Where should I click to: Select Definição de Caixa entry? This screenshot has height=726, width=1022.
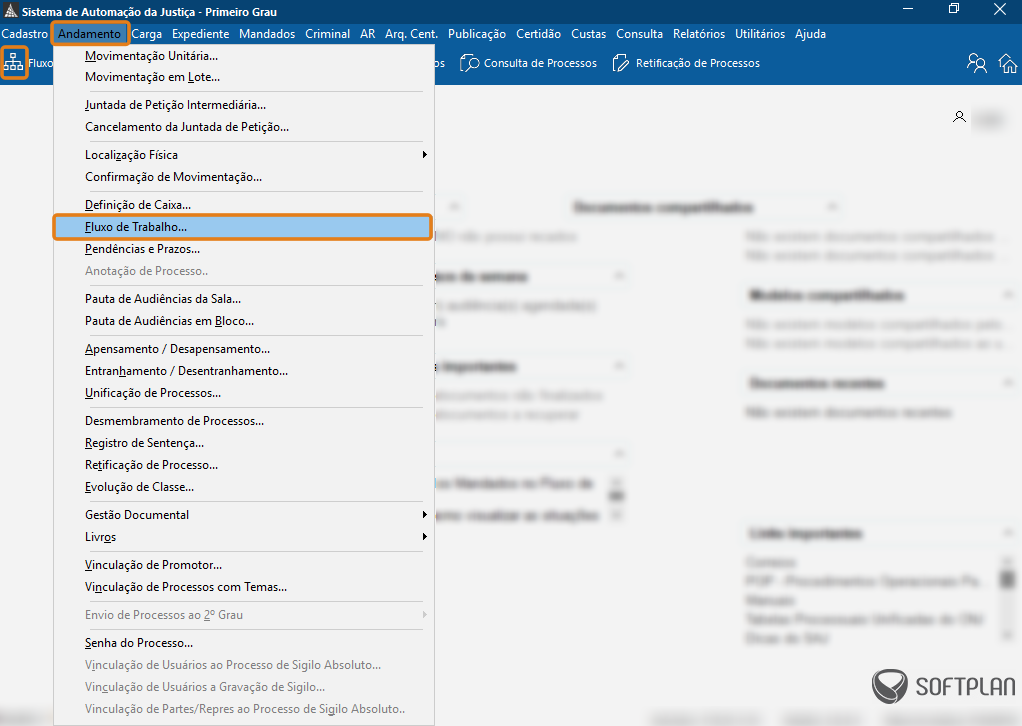coord(244,205)
